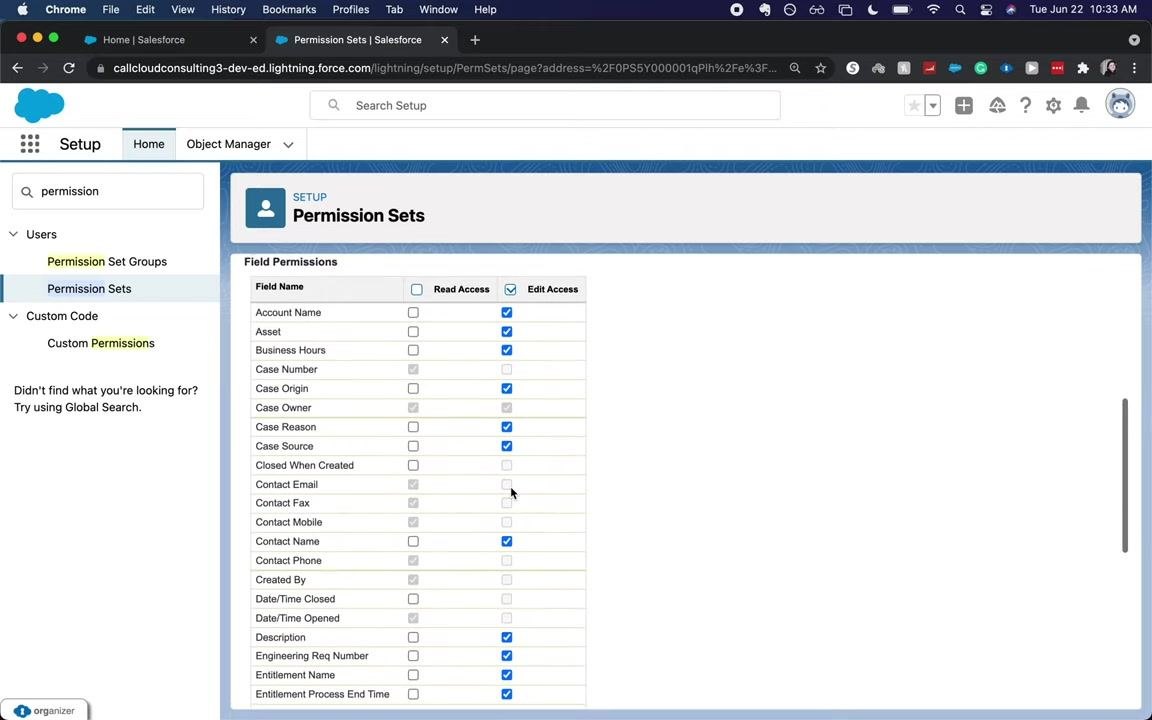Screen dimensions: 1152x720
Task: Uncheck Edit Access for Asset
Action: 507,331
